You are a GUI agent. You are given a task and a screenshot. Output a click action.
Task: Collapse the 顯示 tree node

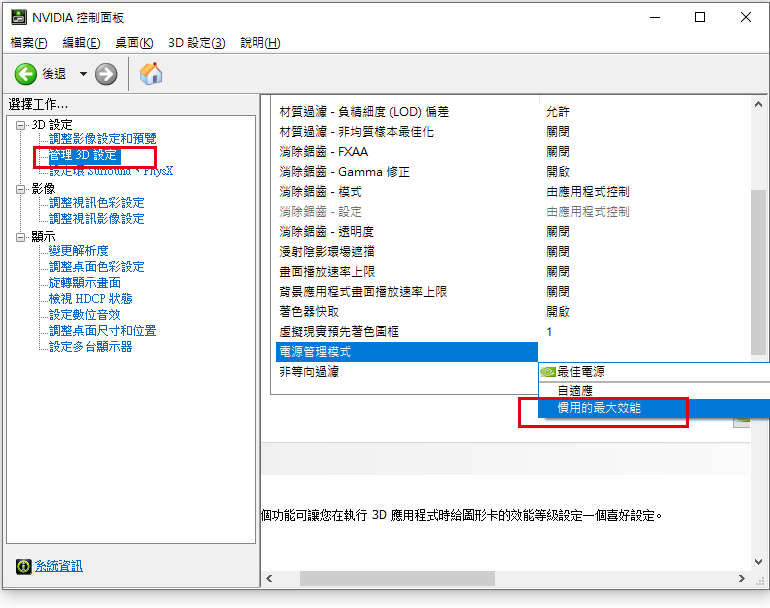coord(21,237)
